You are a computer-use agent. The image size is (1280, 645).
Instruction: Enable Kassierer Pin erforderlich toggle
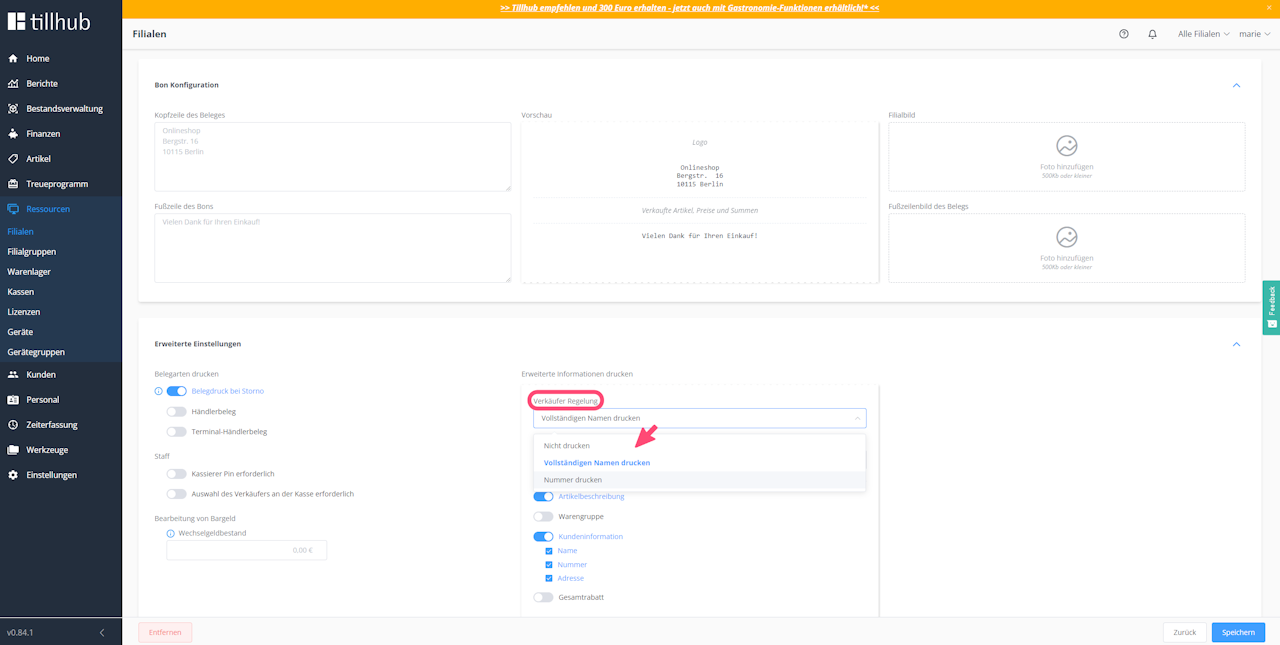click(x=177, y=474)
